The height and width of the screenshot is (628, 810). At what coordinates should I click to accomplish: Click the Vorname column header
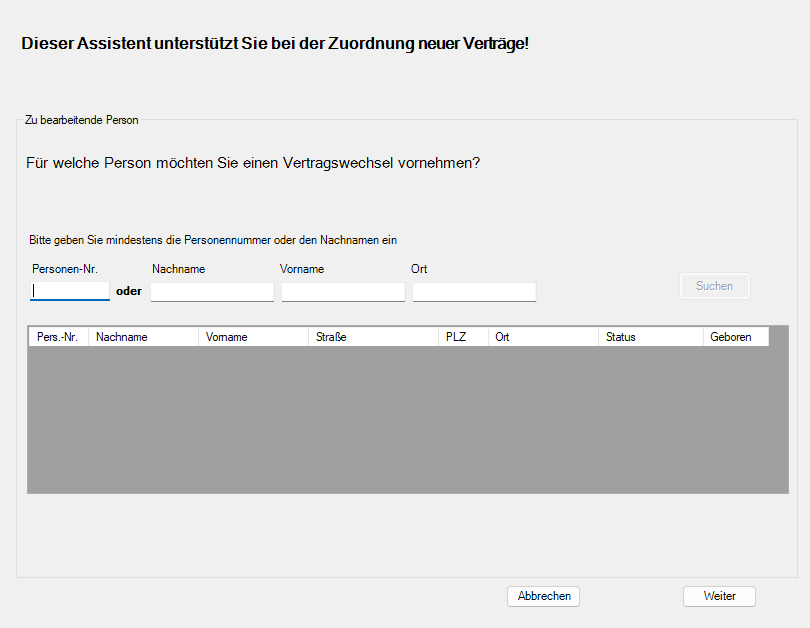click(x=226, y=337)
